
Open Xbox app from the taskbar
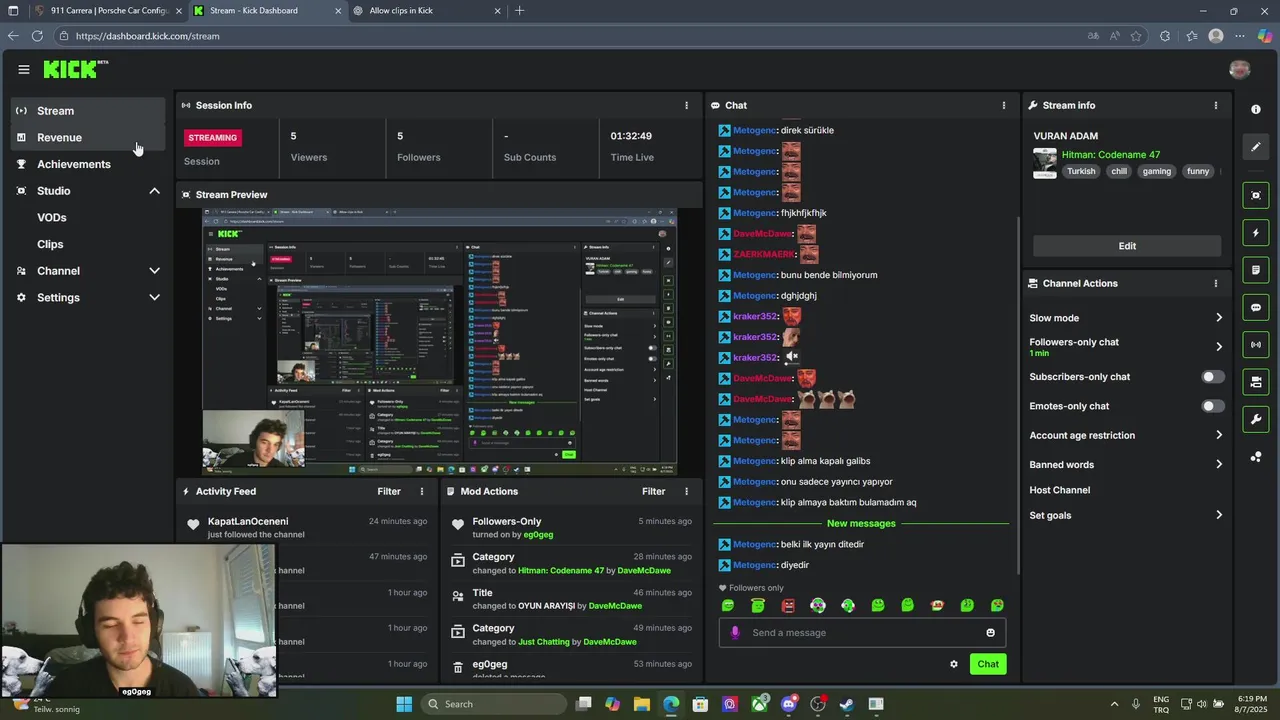(760, 704)
